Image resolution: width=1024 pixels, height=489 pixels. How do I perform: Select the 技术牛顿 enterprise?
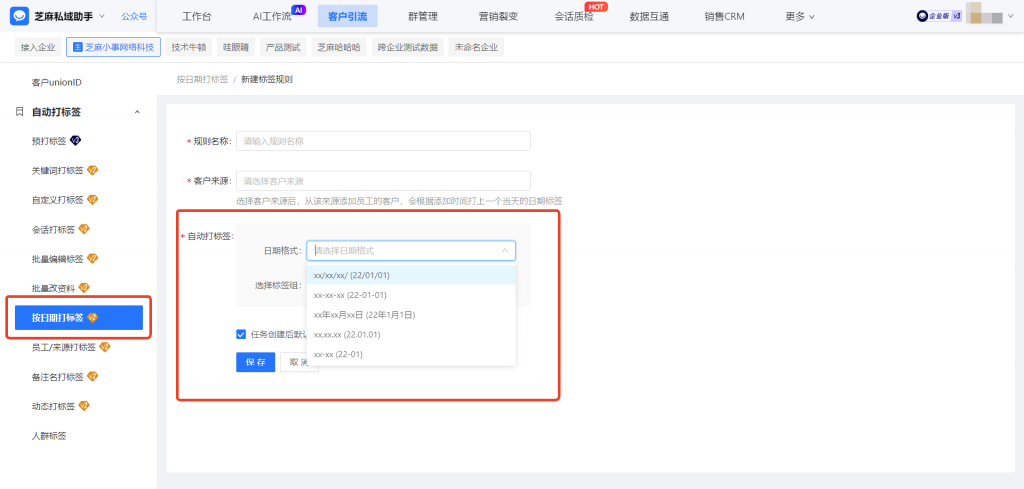click(189, 47)
